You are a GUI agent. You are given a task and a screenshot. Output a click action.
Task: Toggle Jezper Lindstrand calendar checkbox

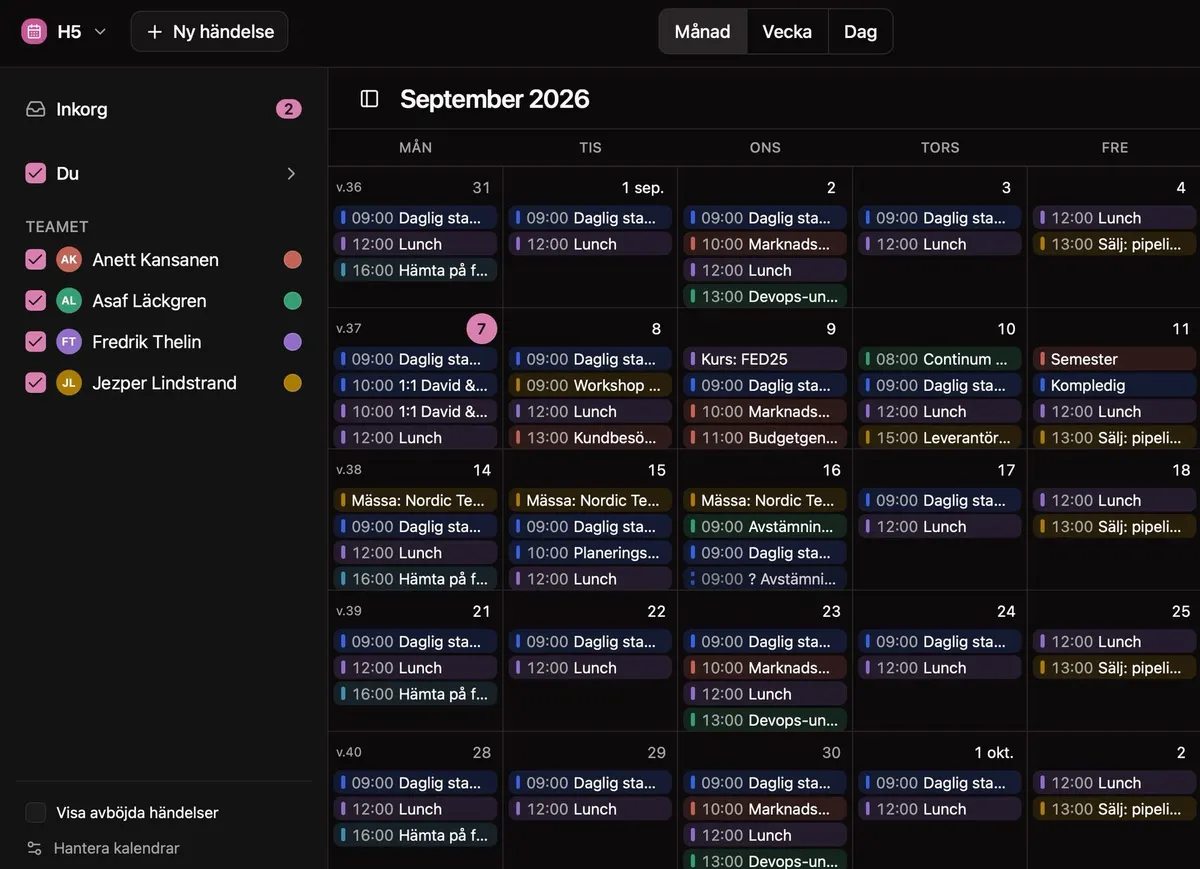tap(36, 383)
